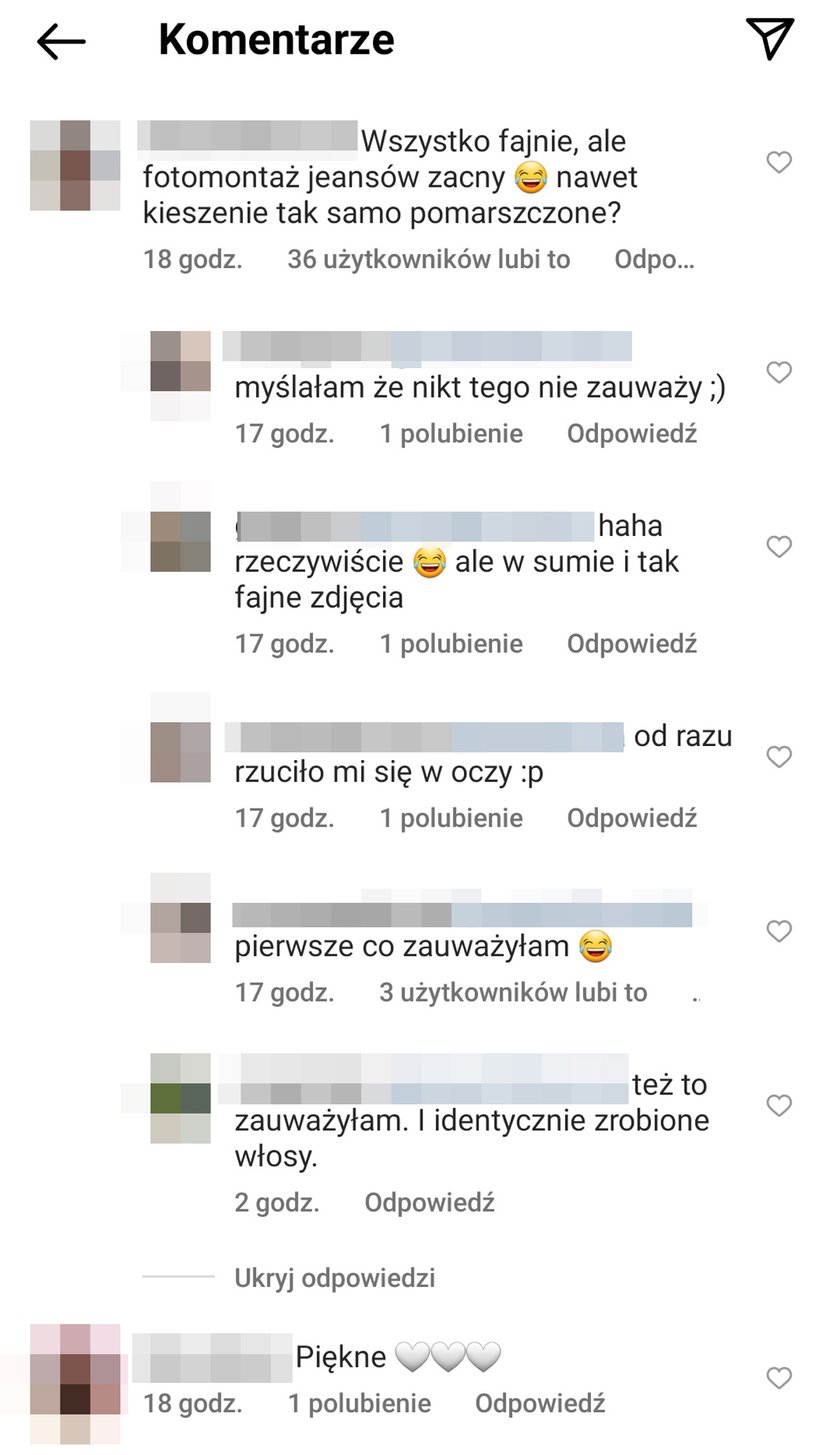The height and width of the screenshot is (1455, 840).
Task: Open the share paper plane icon
Action: 770,38
